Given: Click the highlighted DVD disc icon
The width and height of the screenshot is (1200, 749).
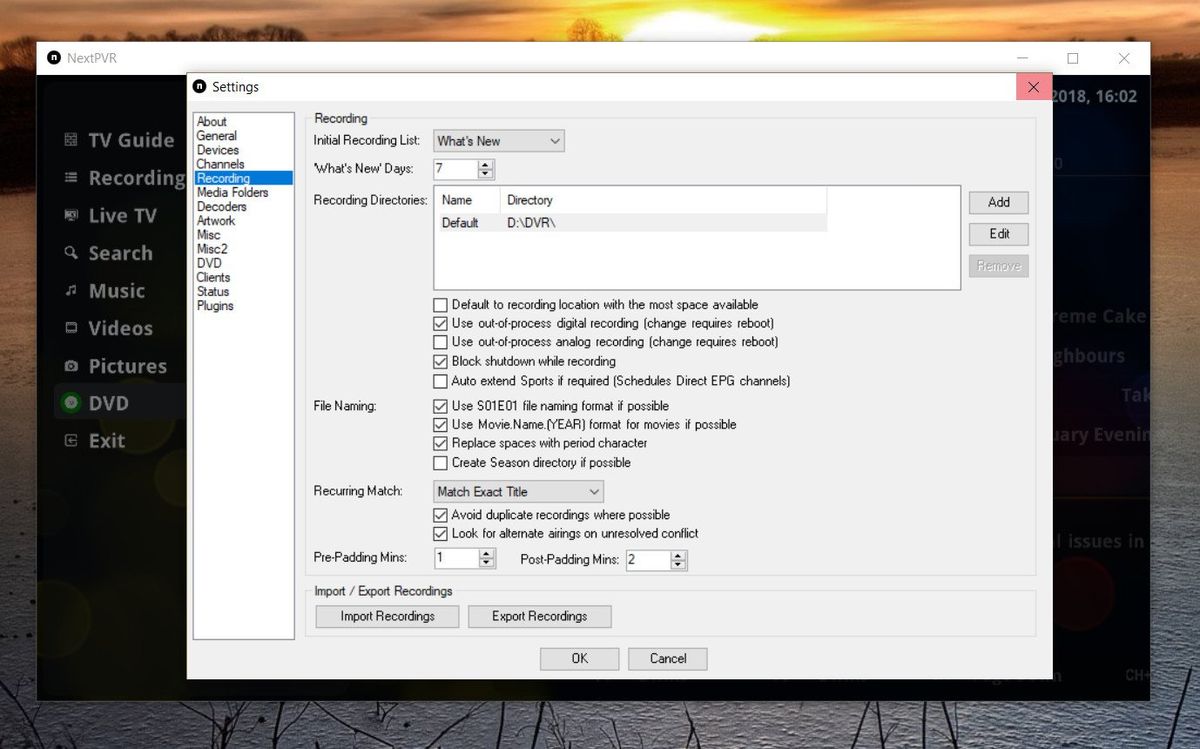Looking at the screenshot, I should coord(70,403).
